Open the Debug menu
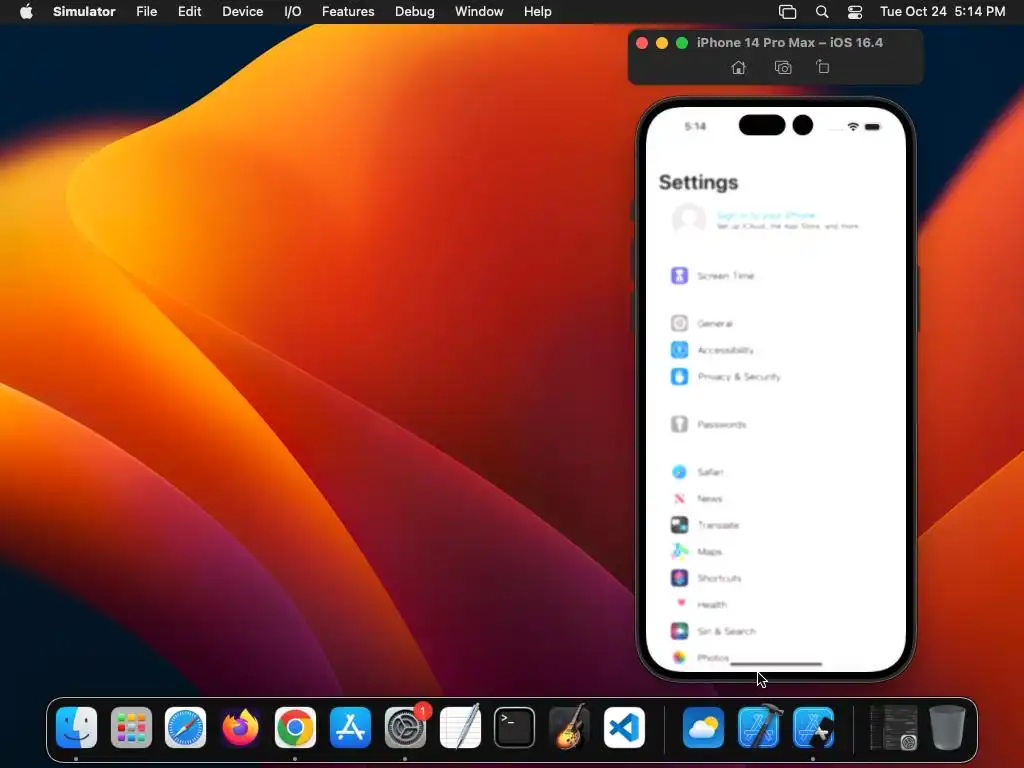 pyautogui.click(x=415, y=11)
